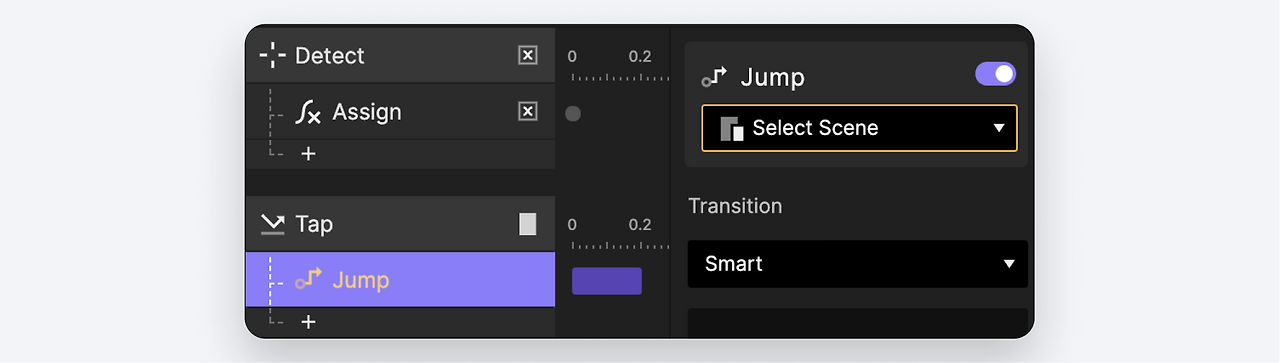
Task: Click the purple Jump timeline bar
Action: point(607,281)
